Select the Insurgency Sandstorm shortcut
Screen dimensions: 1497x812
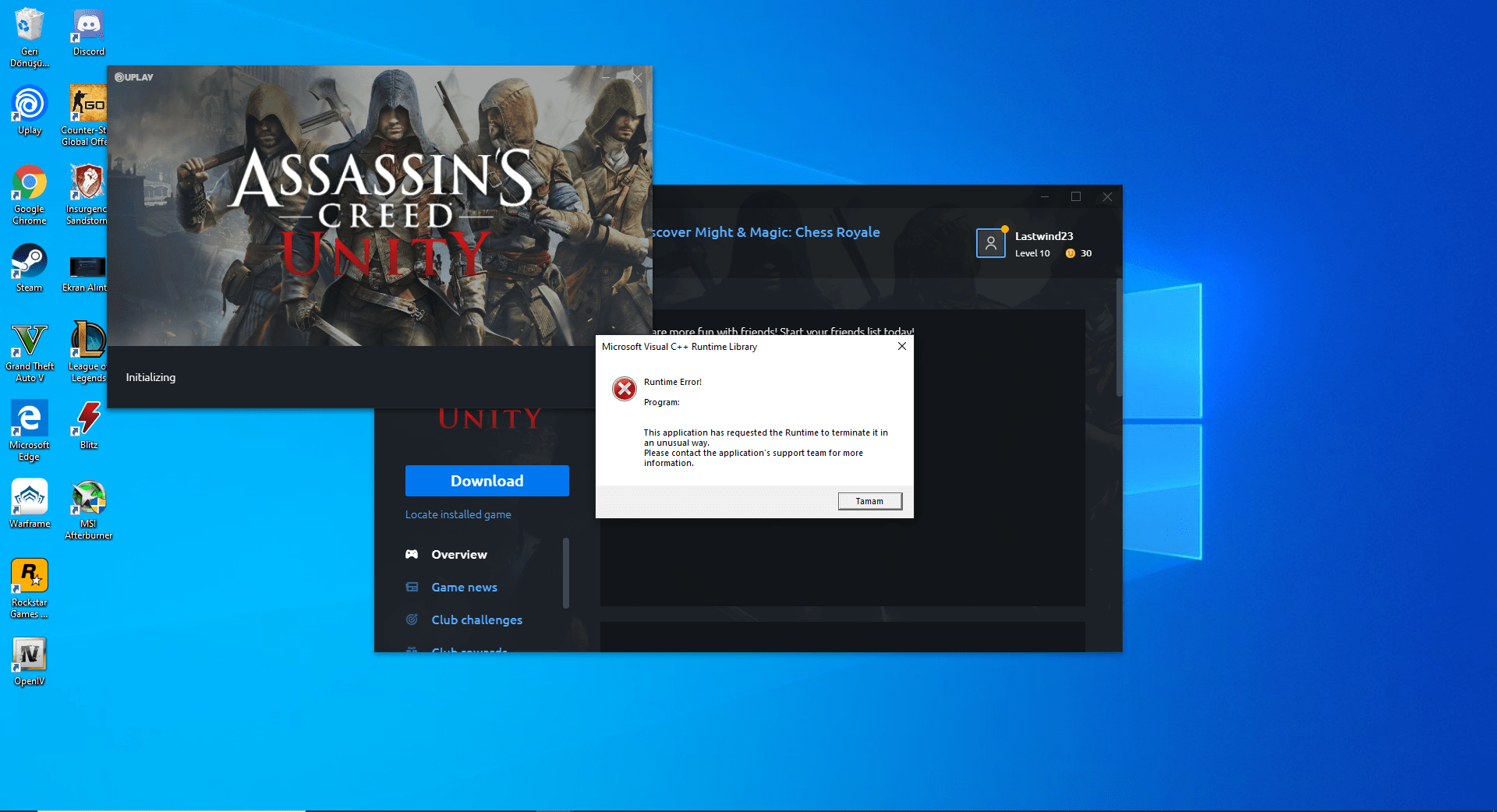point(87,195)
